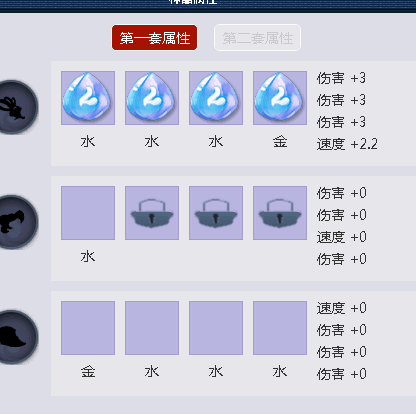416x414 pixels.
Task: Click the blue gem above 金 label
Action: click(280, 98)
